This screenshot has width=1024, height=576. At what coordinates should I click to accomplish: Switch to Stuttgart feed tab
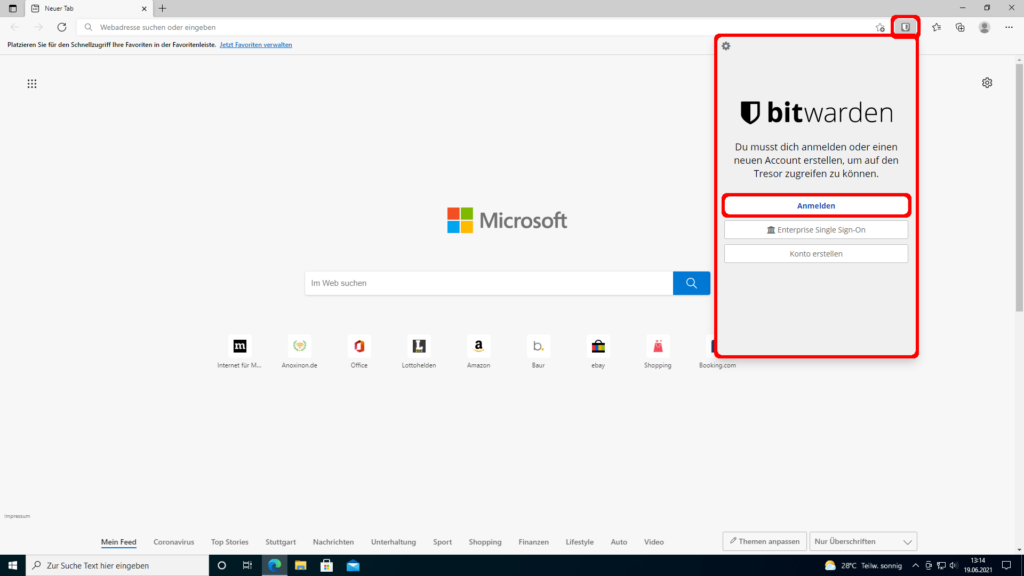280,542
